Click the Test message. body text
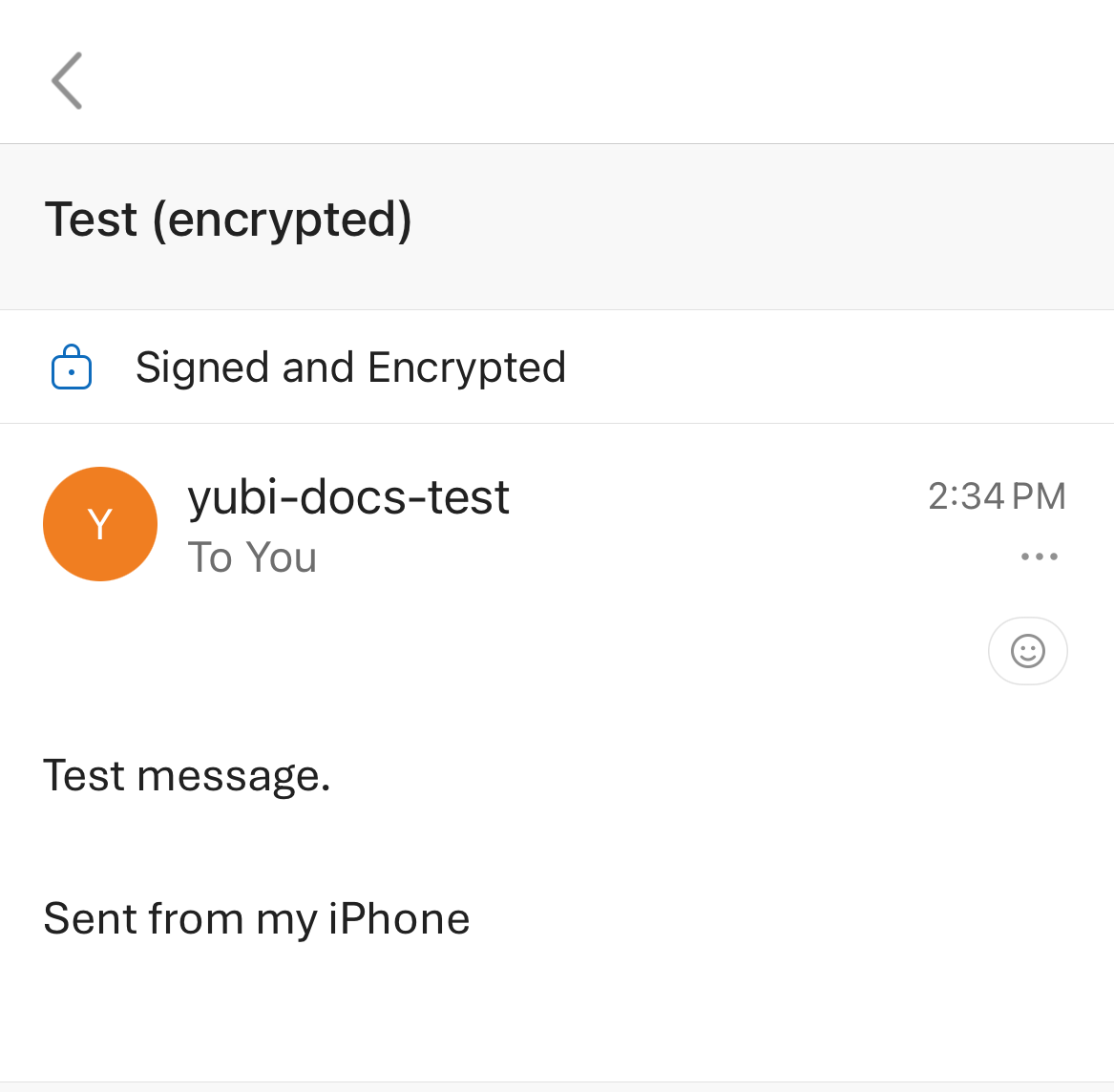The height and width of the screenshot is (1092, 1114). 187,775
